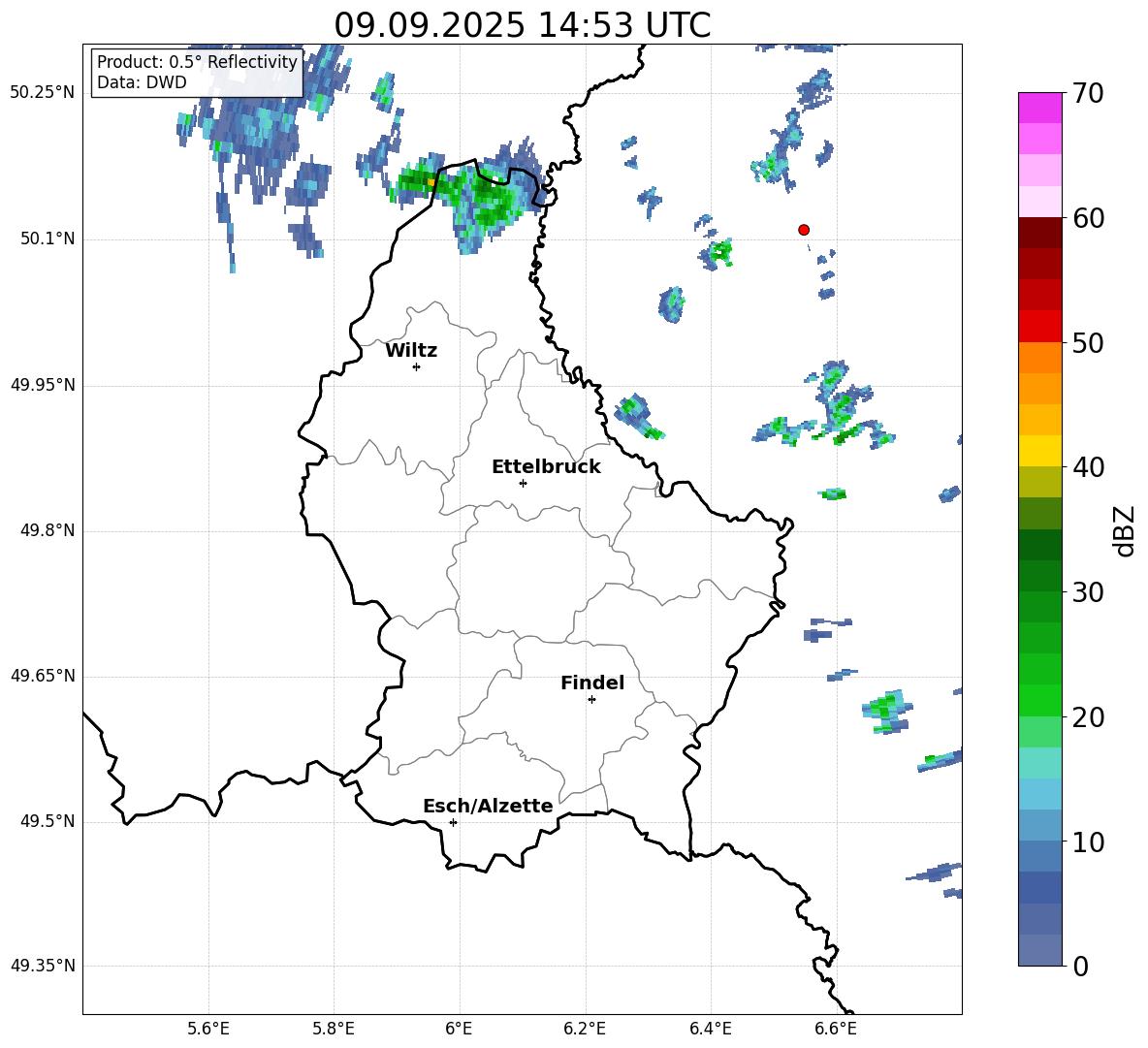Image resolution: width=1148 pixels, height=1048 pixels.
Task: Click the bright red 50 dBZ colorbar segment
Action: [1040, 327]
